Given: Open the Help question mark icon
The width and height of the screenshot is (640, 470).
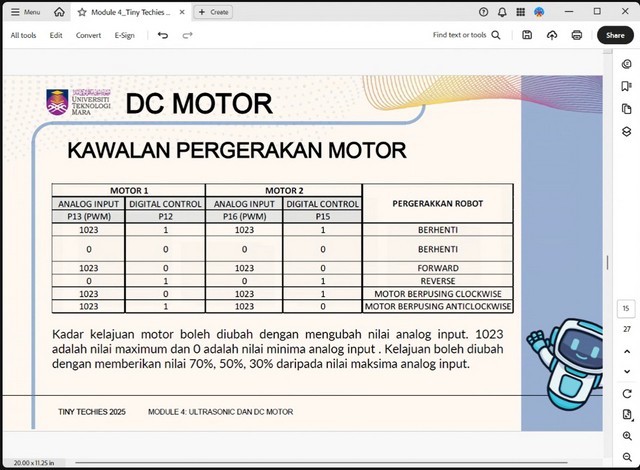Looking at the screenshot, I should coord(484,12).
